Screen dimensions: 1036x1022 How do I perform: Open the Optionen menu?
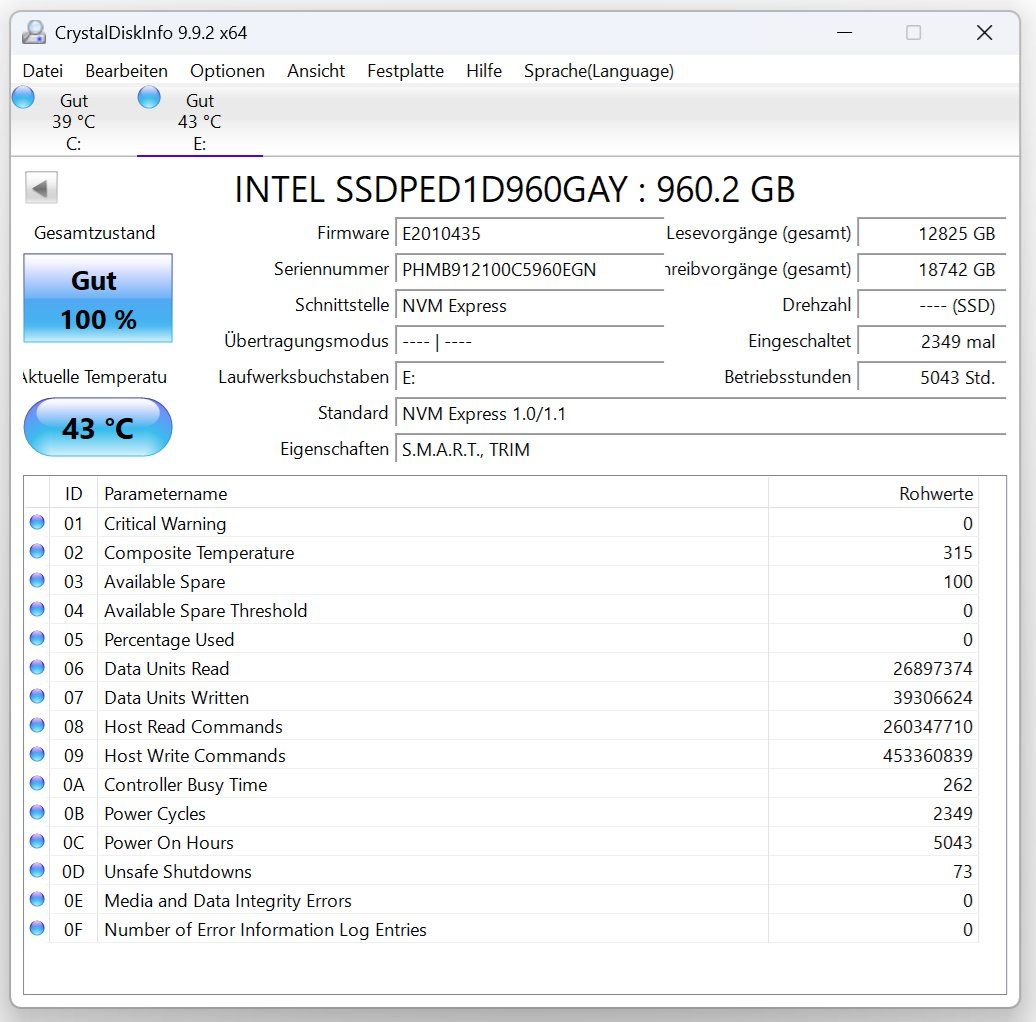227,71
